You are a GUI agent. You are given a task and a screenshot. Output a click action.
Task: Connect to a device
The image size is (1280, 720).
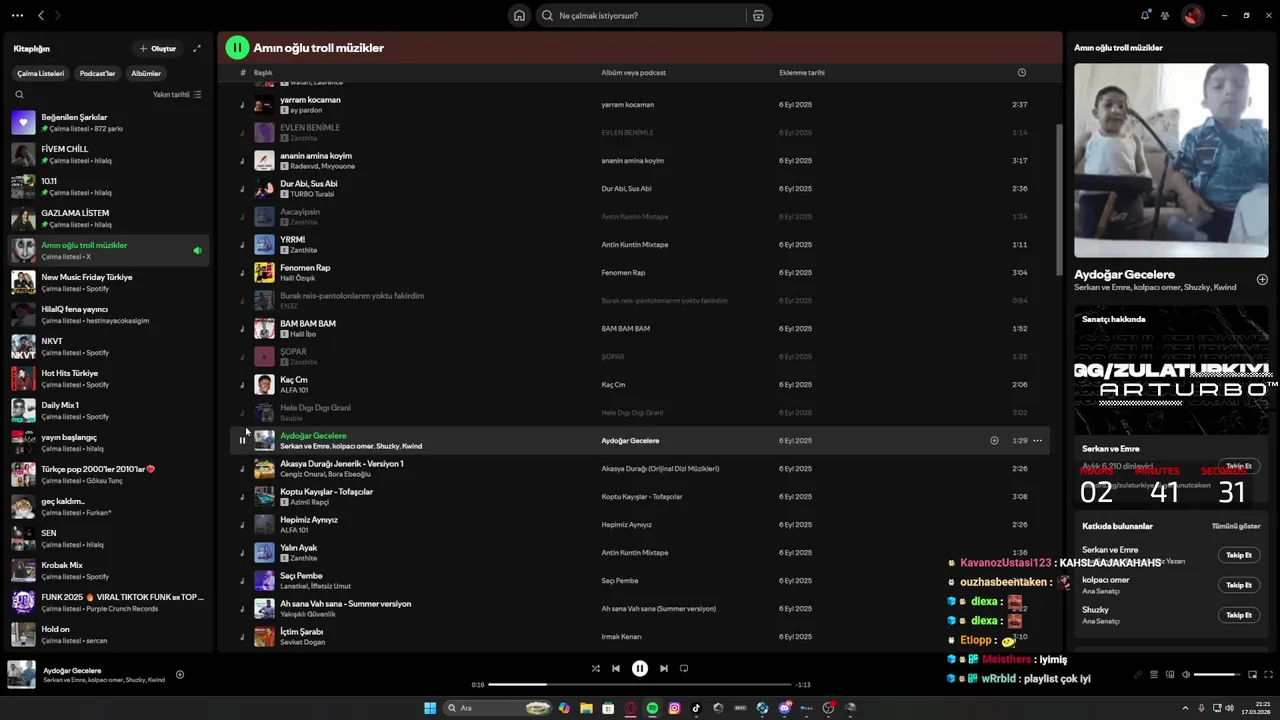[1169, 674]
